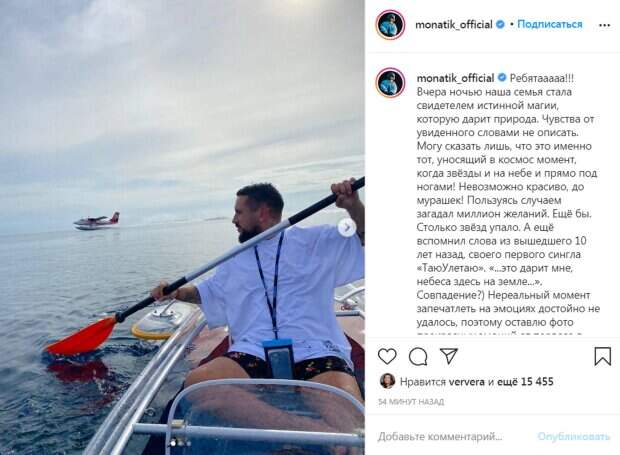Focus the Добавьте комментарий input field
This screenshot has height=455, width=620.
point(440,437)
